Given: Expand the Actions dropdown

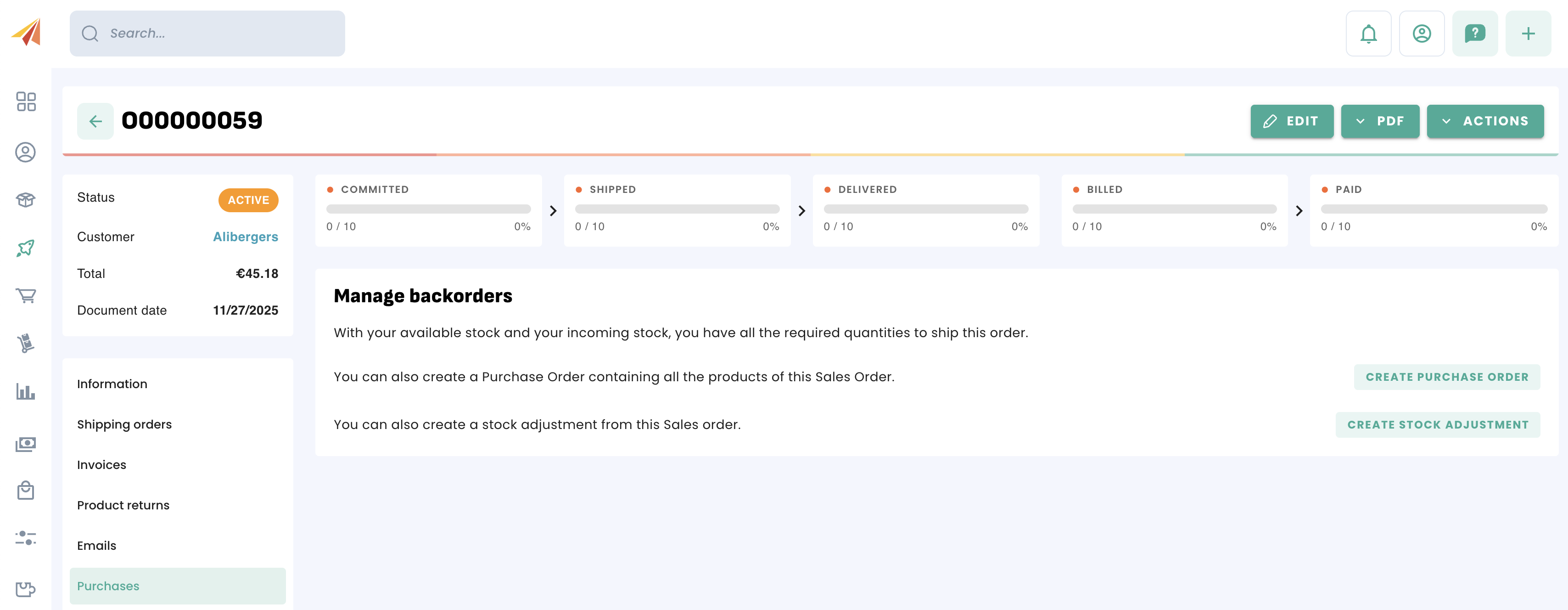Looking at the screenshot, I should pyautogui.click(x=1484, y=121).
